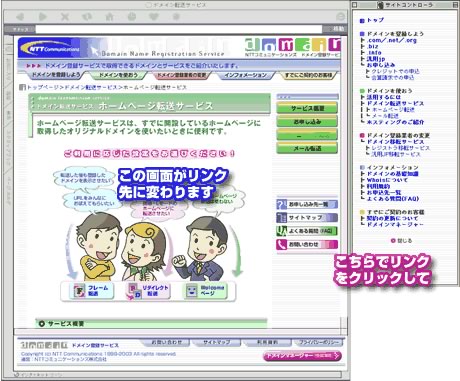This screenshot has width=460, height=381.
Task: Open the サイトマップ sidebar link
Action: (307, 218)
